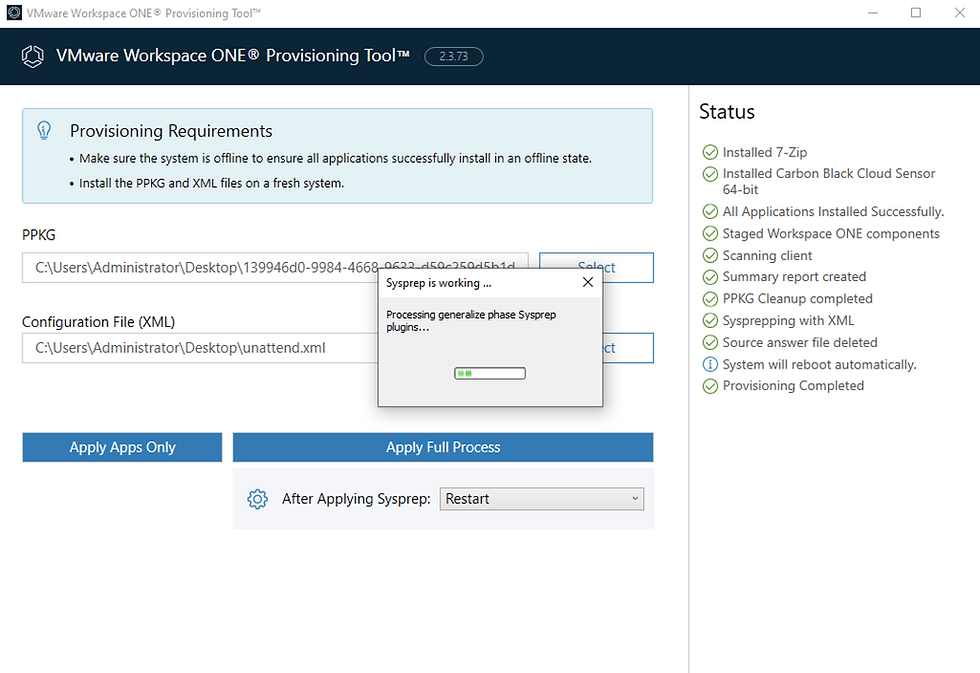Click the checkmark beside Staged Workspace ONE components
The width and height of the screenshot is (980, 673).
point(710,233)
